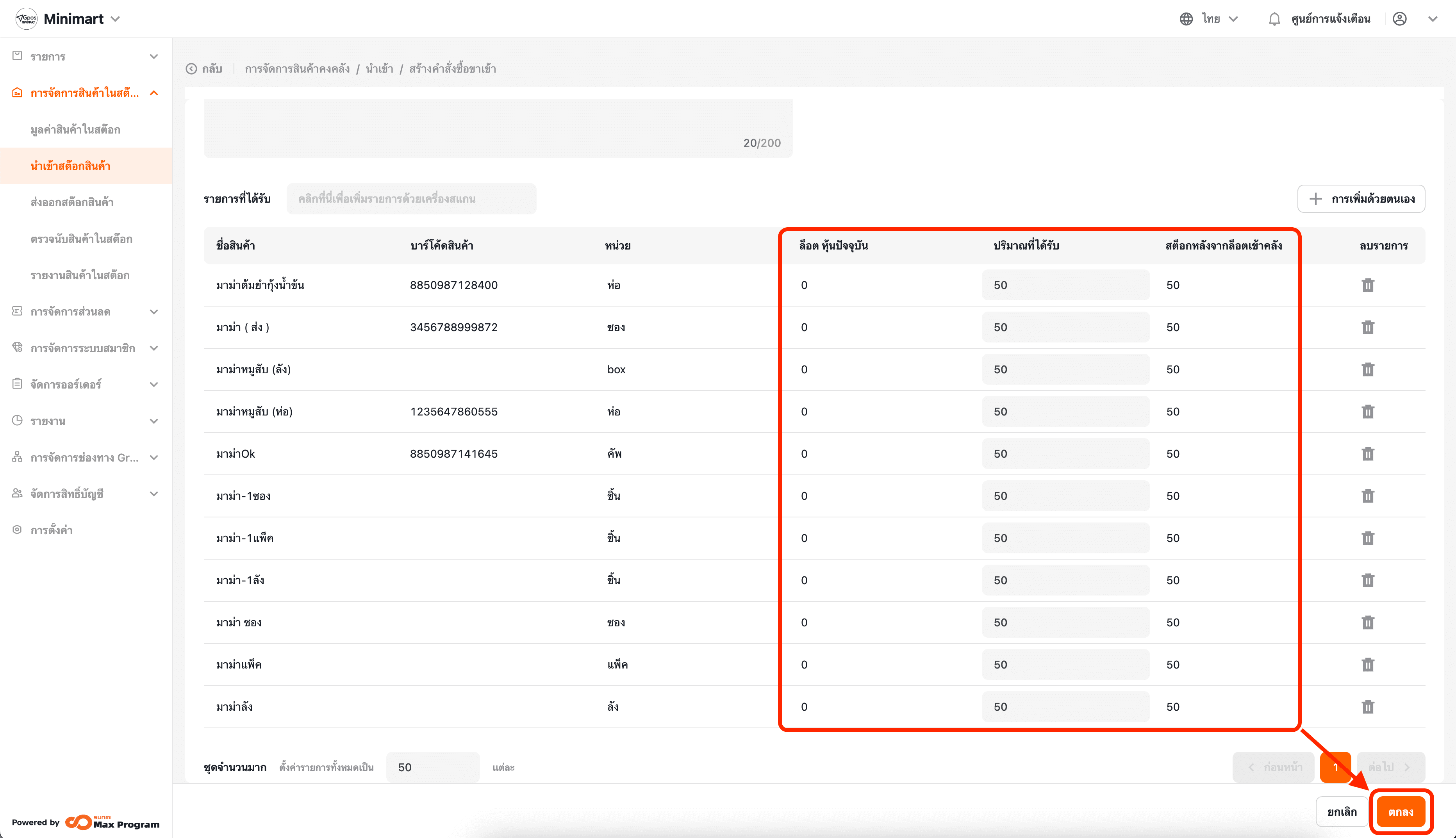The image size is (1456, 838).
Task: Delete the มาม่าOk row with the trash icon
Action: coord(1367,453)
